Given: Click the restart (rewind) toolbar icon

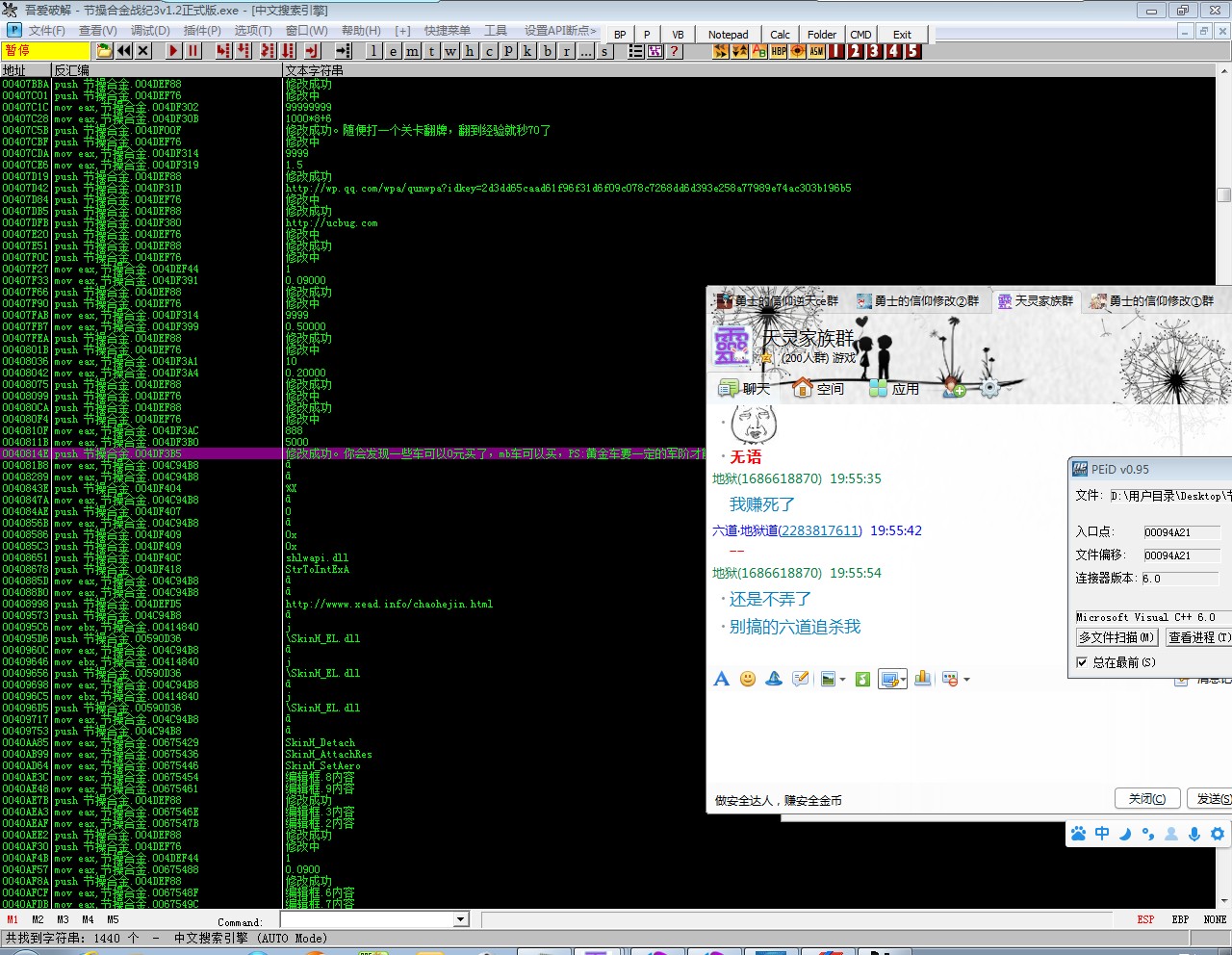Looking at the screenshot, I should tap(124, 51).
